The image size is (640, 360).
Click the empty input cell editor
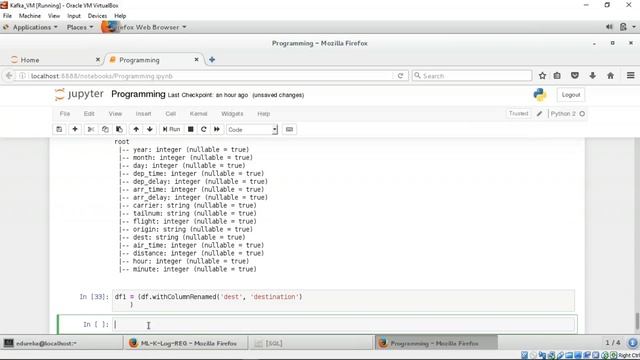[x=344, y=324]
